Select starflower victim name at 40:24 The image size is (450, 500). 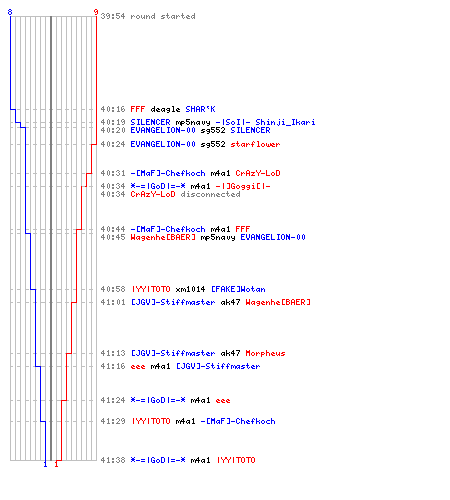click(255, 144)
